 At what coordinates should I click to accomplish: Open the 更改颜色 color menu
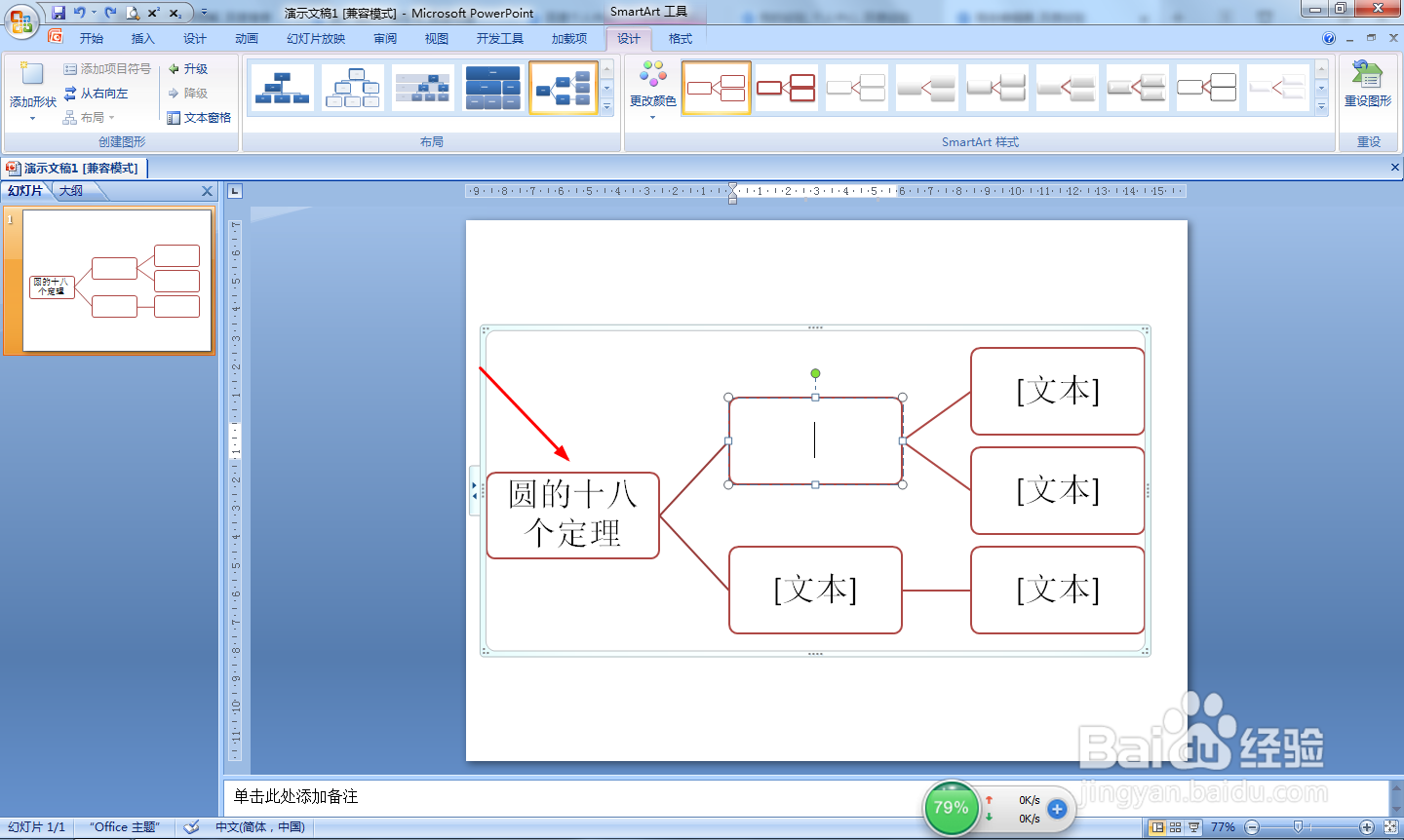(x=652, y=90)
